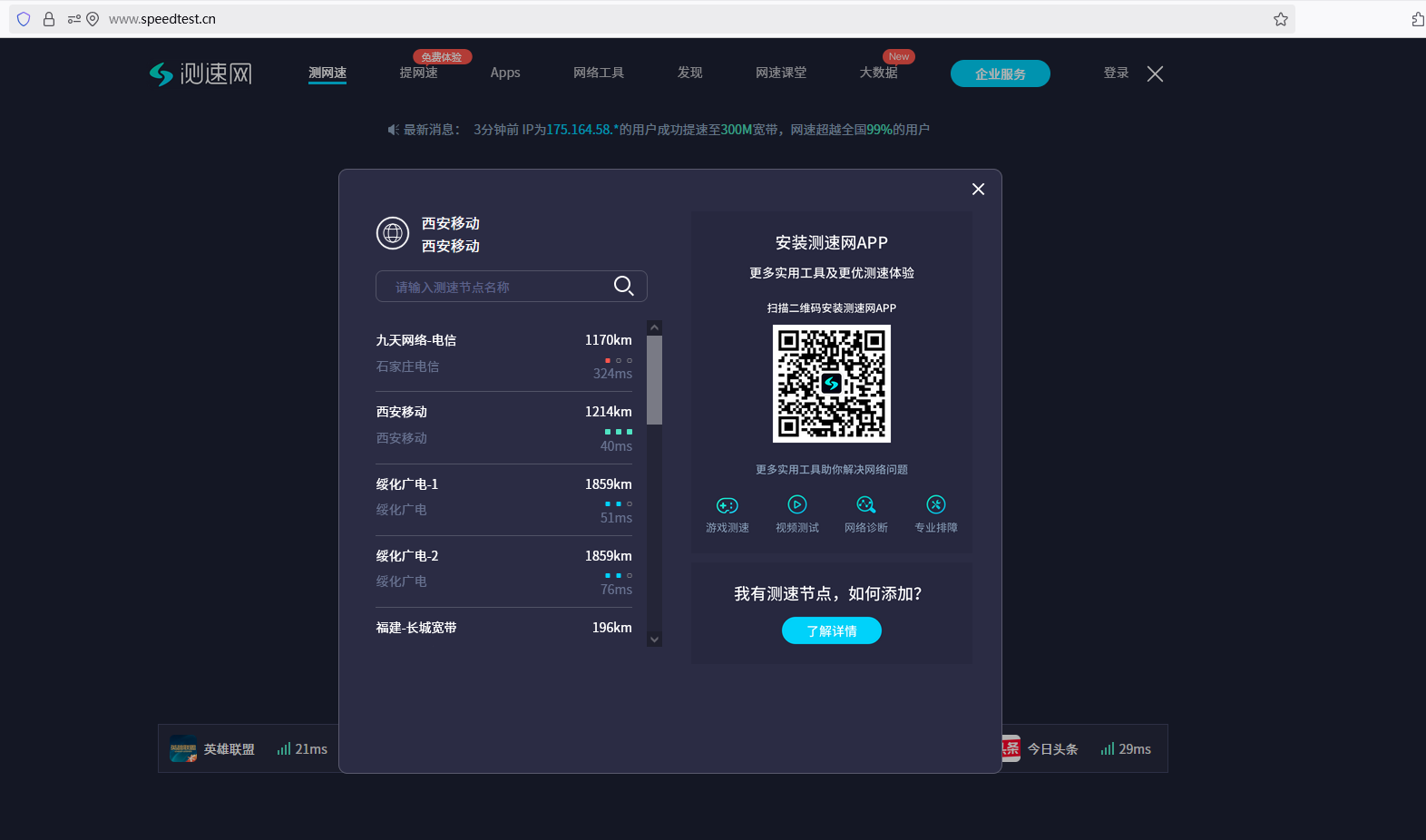Focus the node name search field

click(494, 287)
